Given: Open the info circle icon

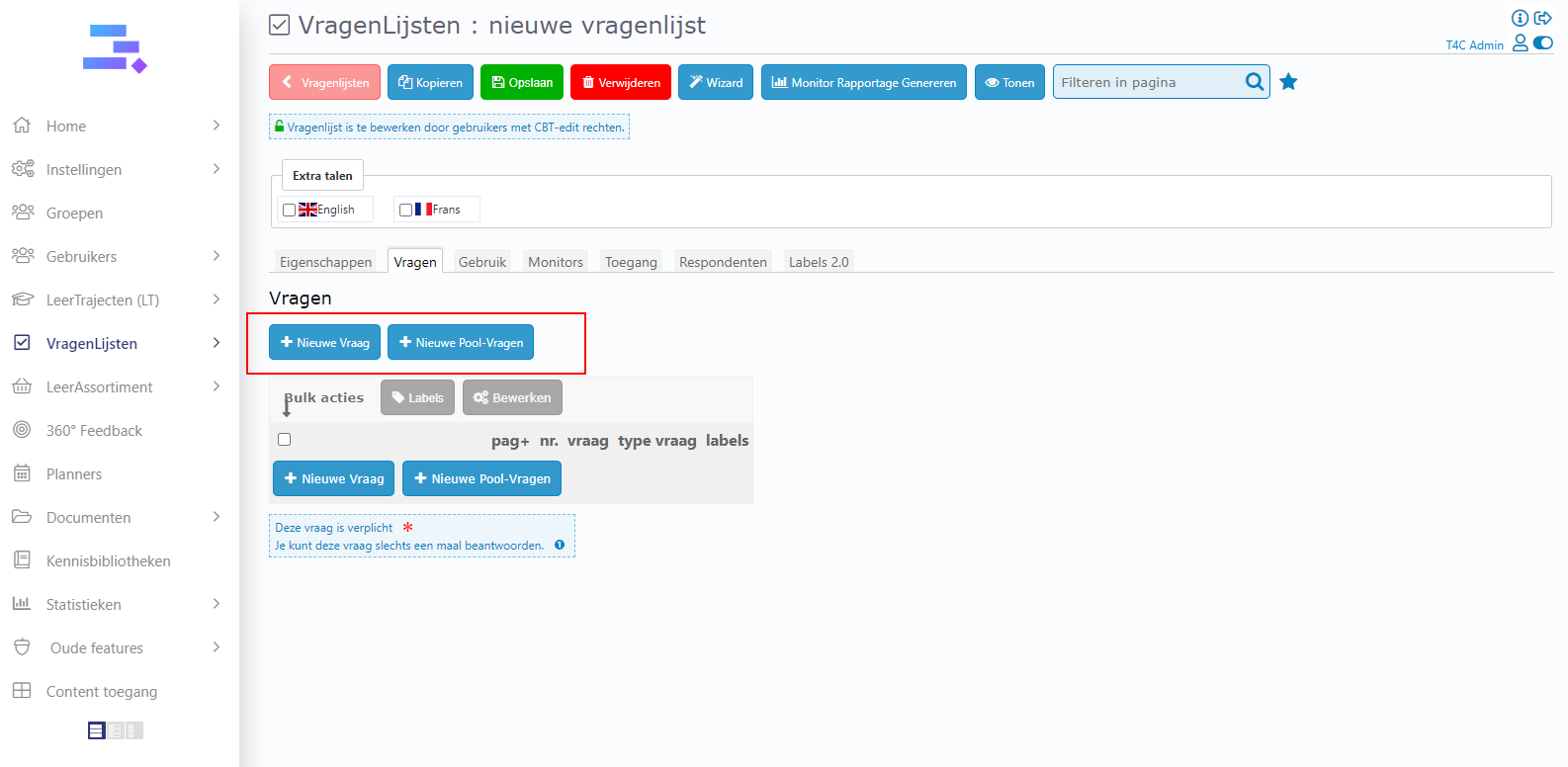Looking at the screenshot, I should [x=1520, y=18].
